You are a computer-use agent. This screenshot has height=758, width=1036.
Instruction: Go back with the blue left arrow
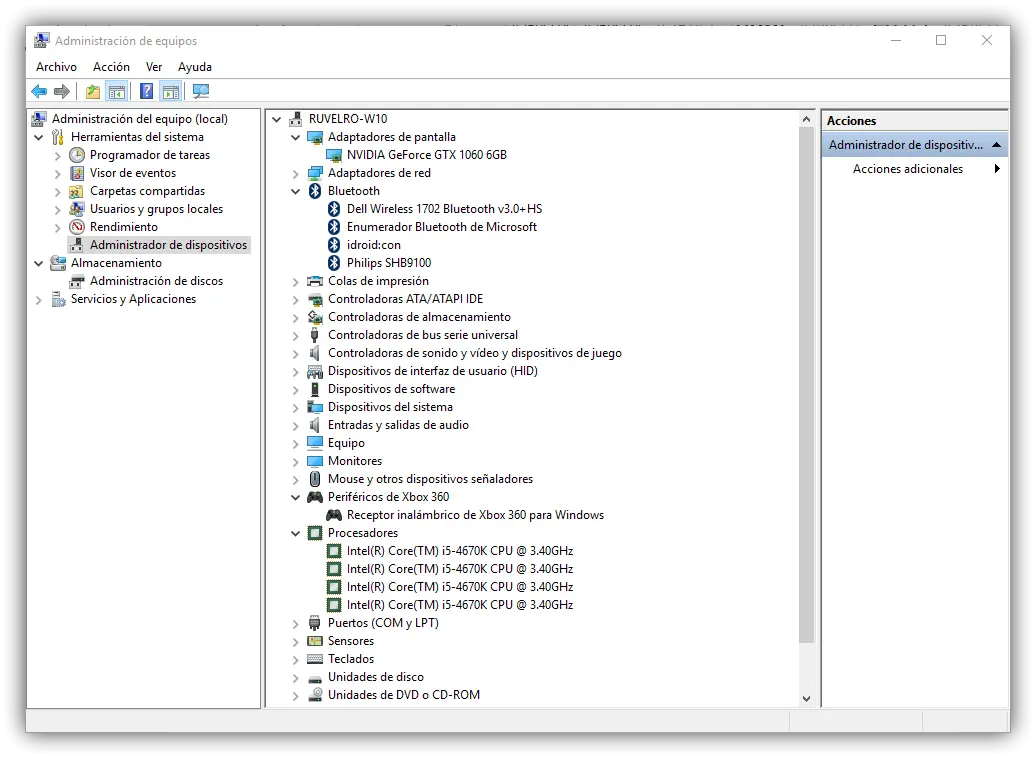(x=39, y=92)
